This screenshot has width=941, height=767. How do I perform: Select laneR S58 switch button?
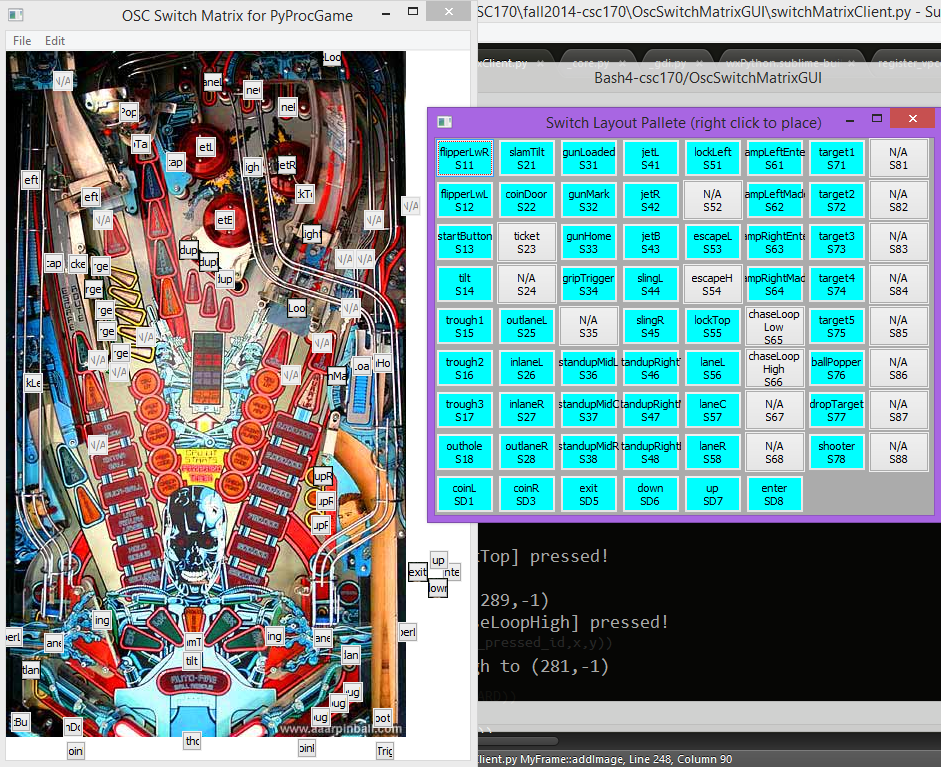click(713, 453)
